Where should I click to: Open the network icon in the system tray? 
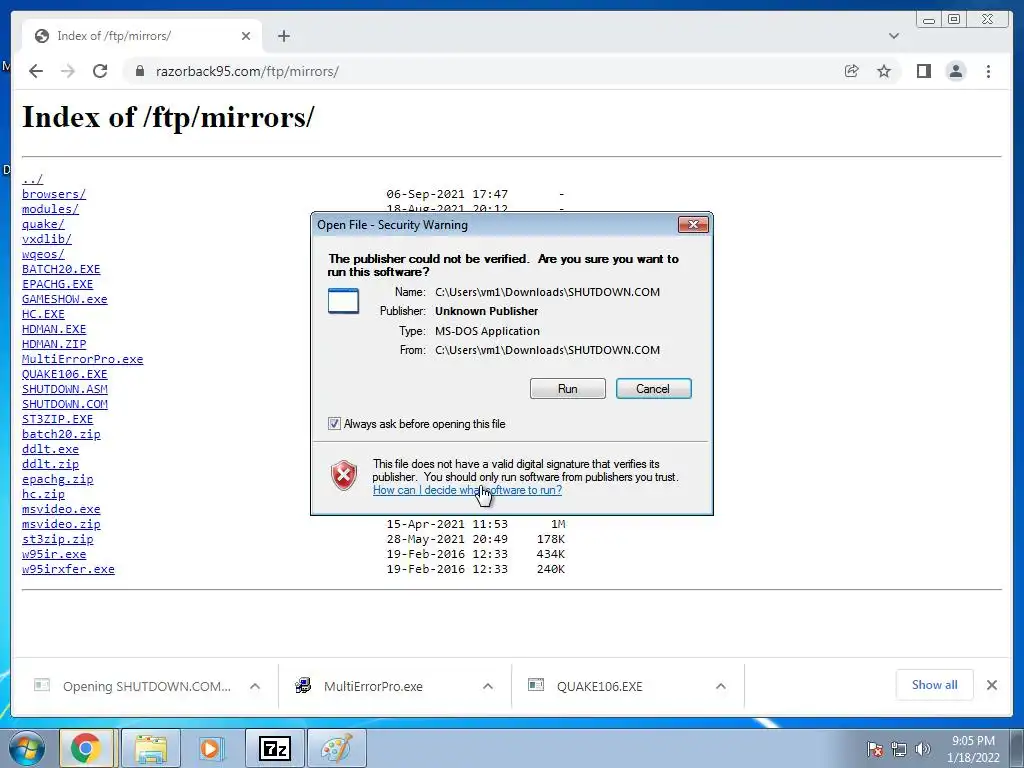click(x=899, y=749)
